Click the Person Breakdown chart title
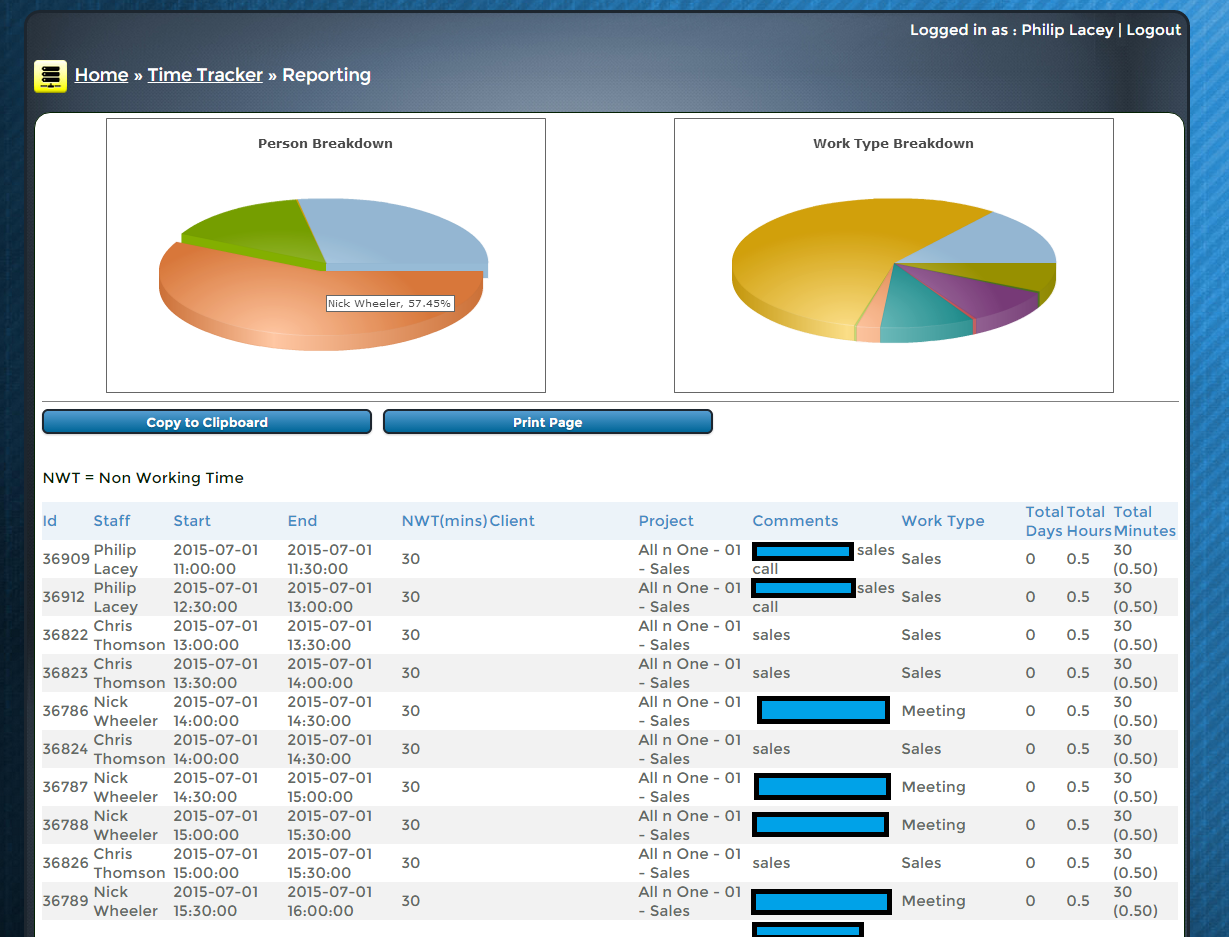Image resolution: width=1229 pixels, height=937 pixels. (x=325, y=143)
